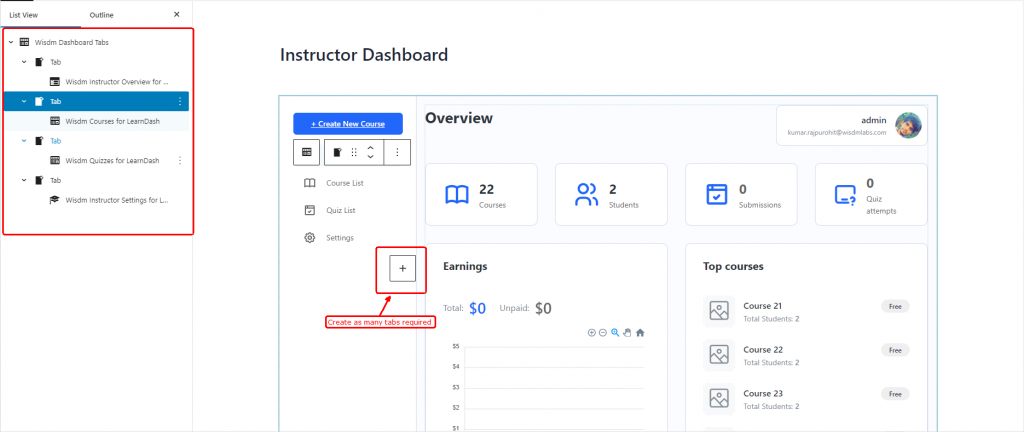This screenshot has height=432, width=1024.
Task: Collapse the Wisdm Dashboard Tabs tree item
Action: tap(11, 42)
